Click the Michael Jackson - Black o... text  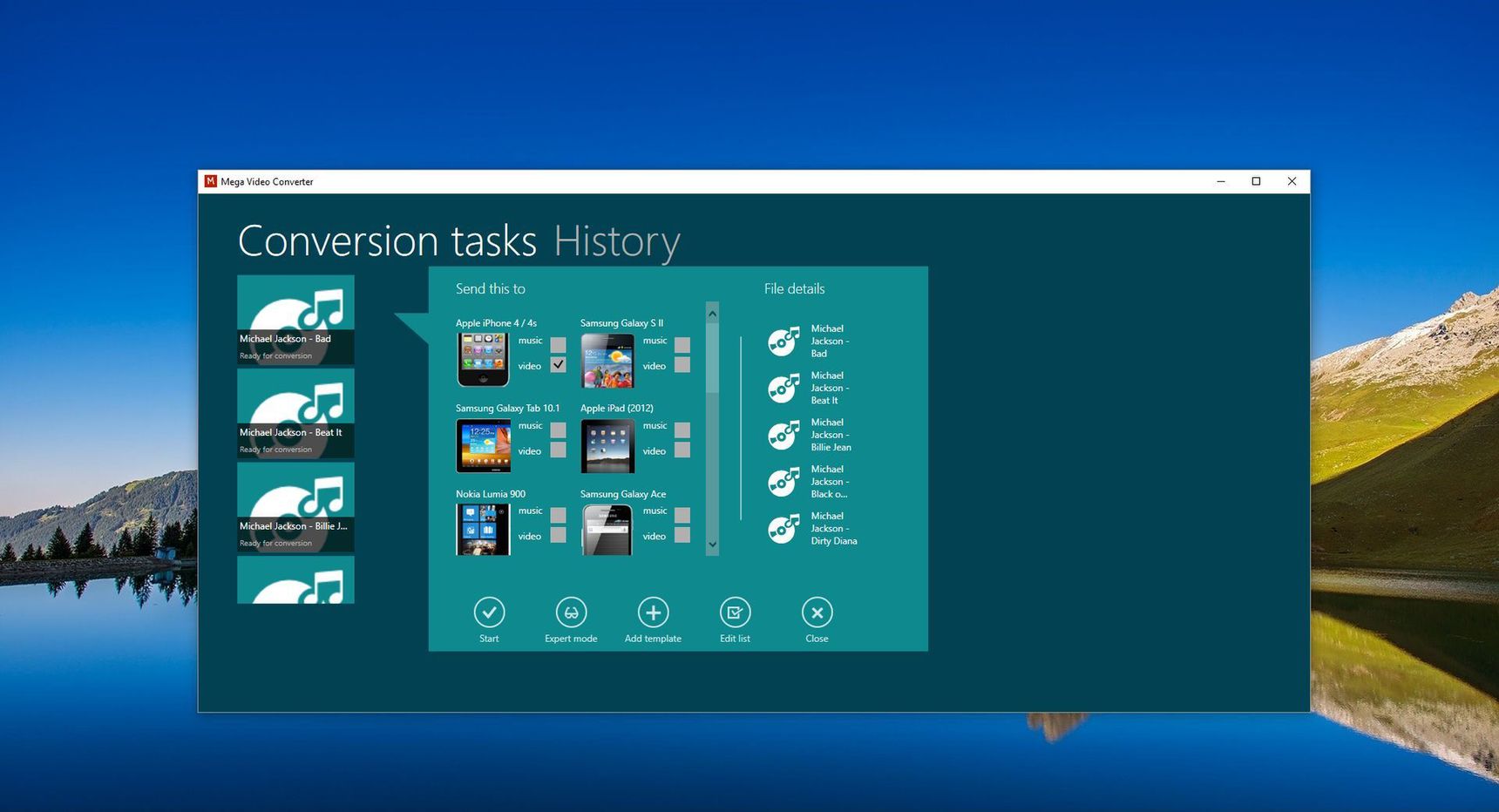(x=830, y=482)
